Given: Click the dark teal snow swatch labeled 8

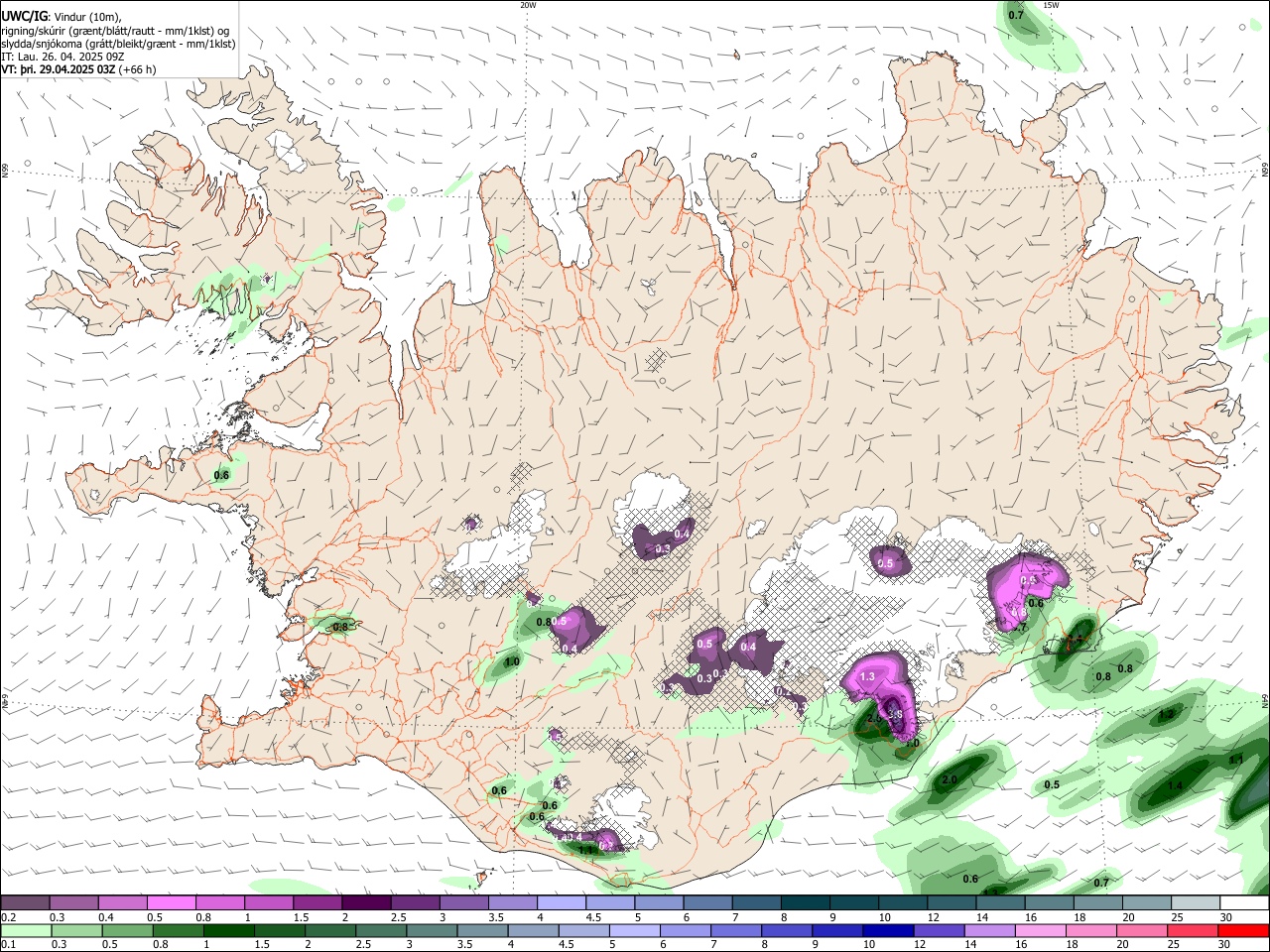Looking at the screenshot, I should click(x=805, y=903).
